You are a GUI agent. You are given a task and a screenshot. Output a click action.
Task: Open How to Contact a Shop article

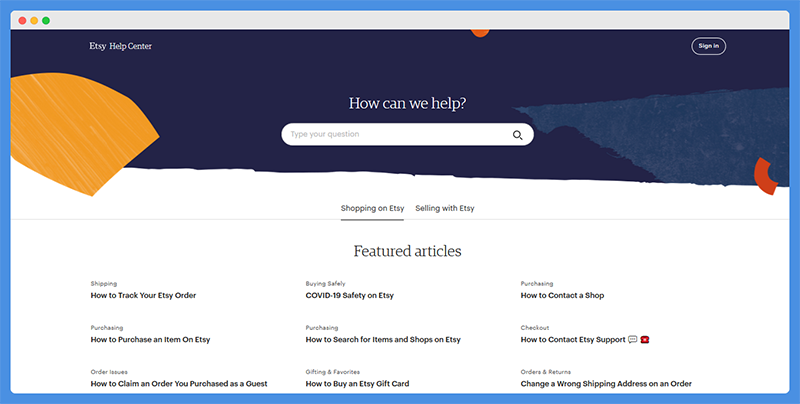tap(562, 295)
